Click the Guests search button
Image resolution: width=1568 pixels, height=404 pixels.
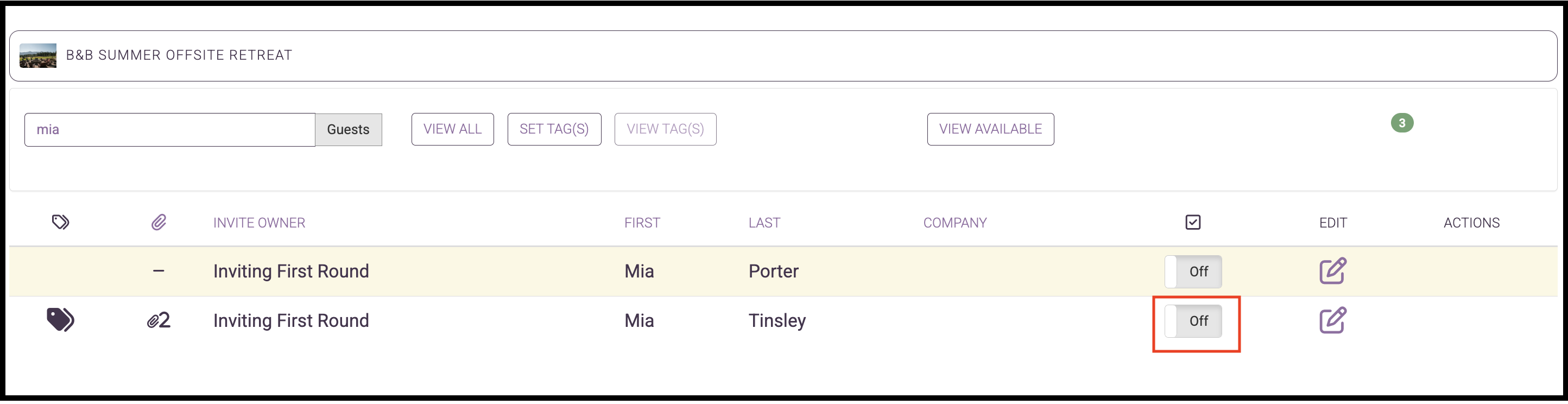point(348,130)
